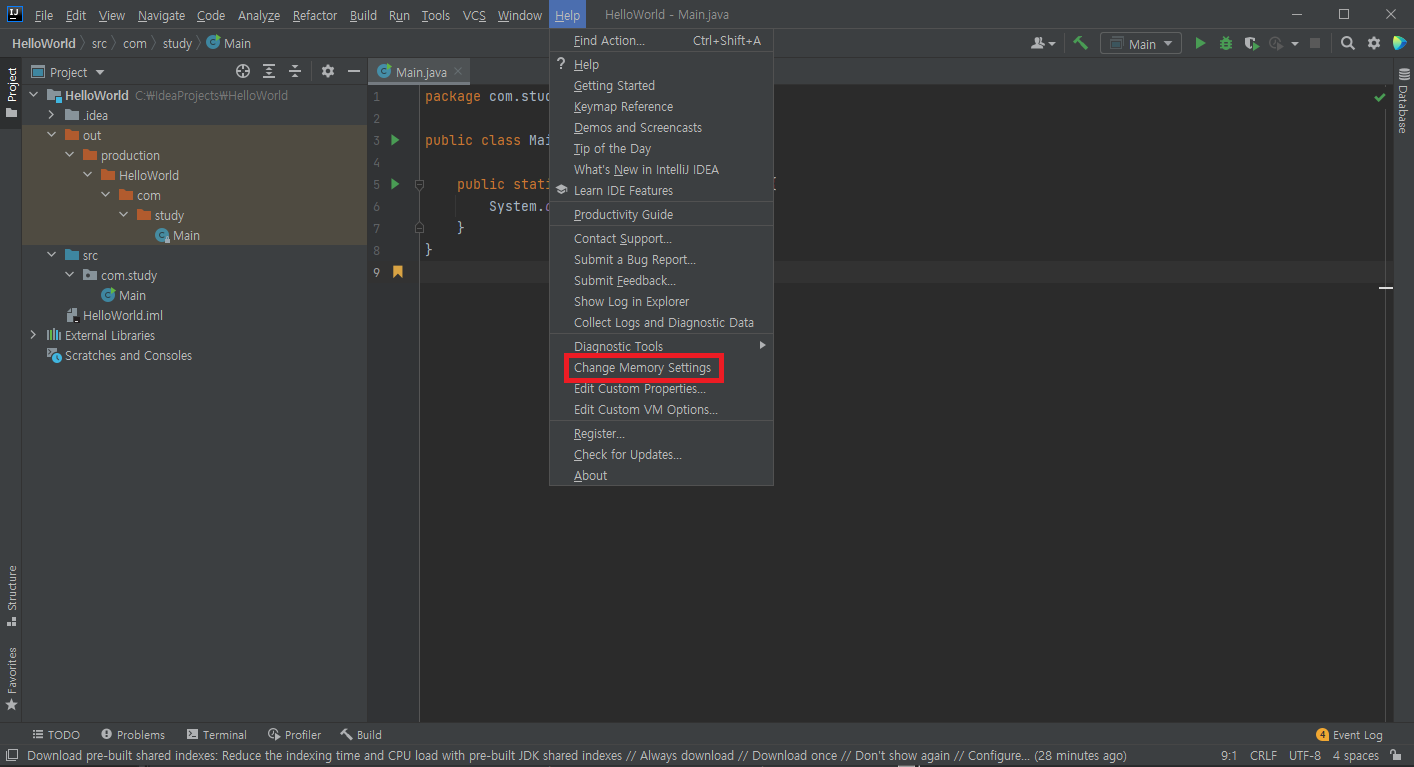Image resolution: width=1414 pixels, height=767 pixels.
Task: Click About in the Help menu
Action: (661, 475)
